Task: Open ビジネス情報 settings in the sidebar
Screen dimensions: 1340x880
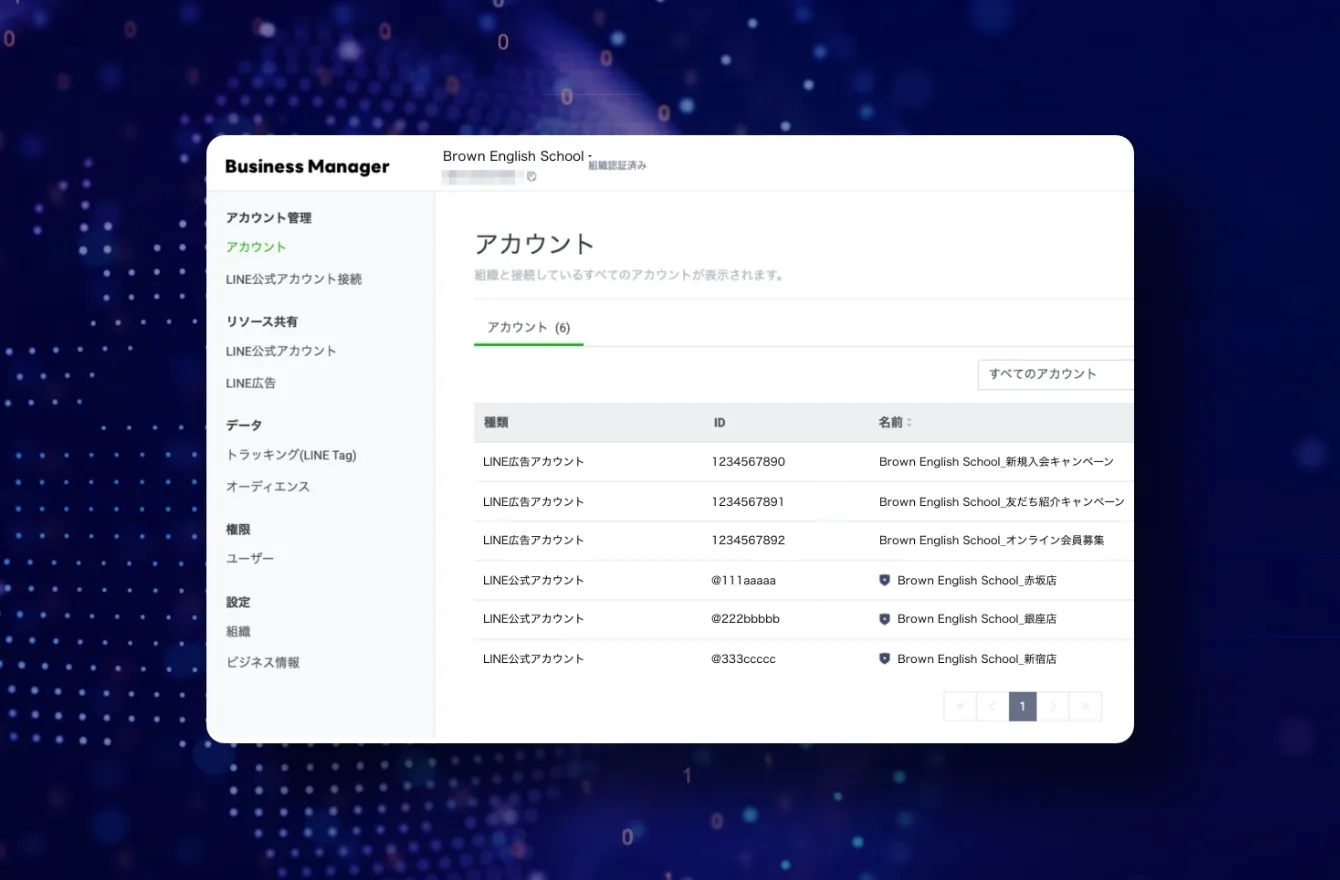Action: point(263,662)
